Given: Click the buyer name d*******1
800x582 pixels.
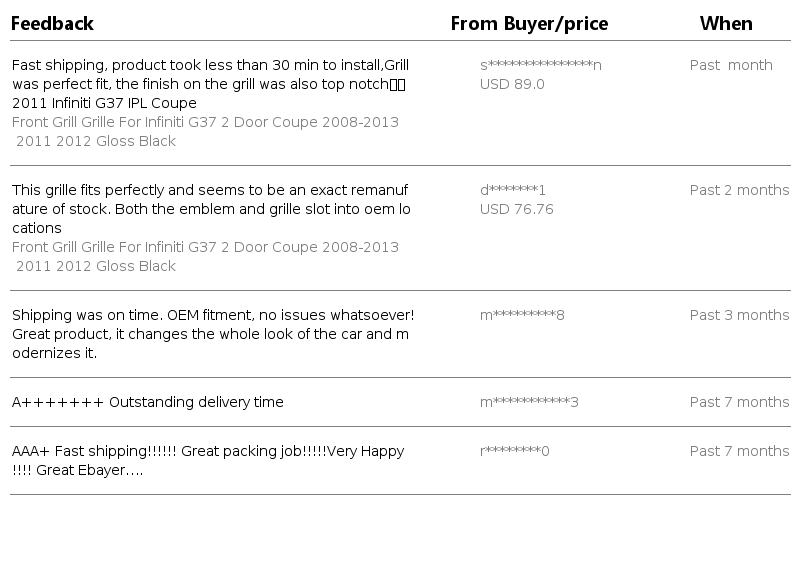Looking at the screenshot, I should tap(513, 190).
